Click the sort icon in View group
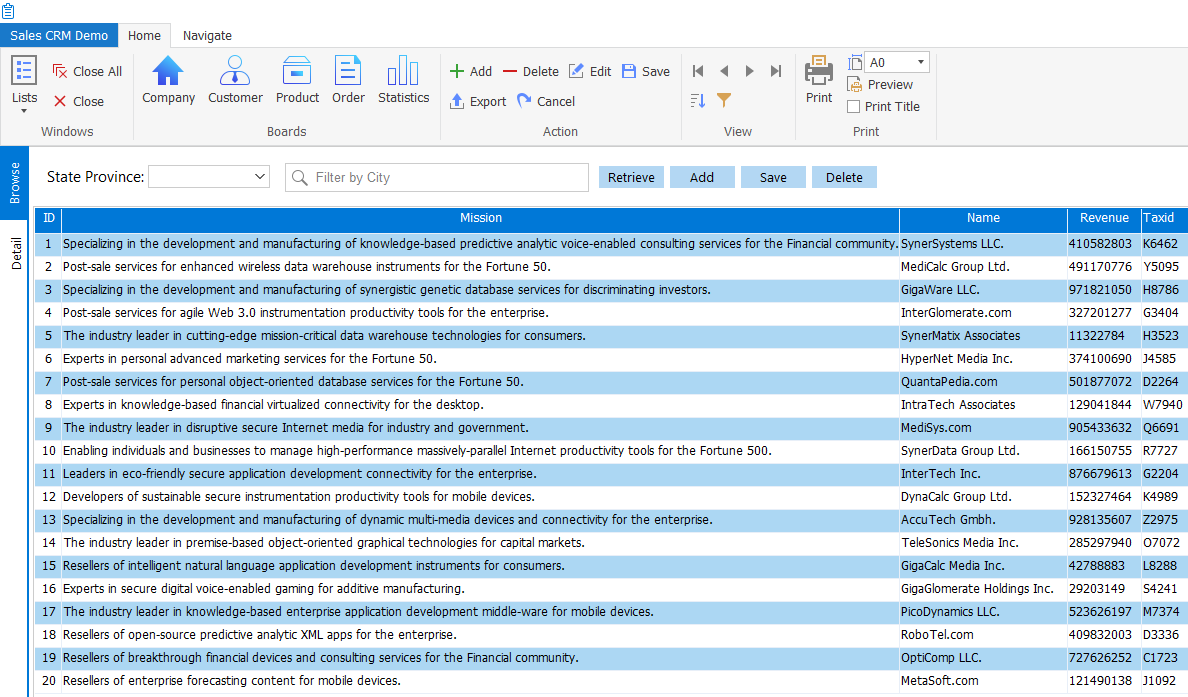 coord(698,101)
